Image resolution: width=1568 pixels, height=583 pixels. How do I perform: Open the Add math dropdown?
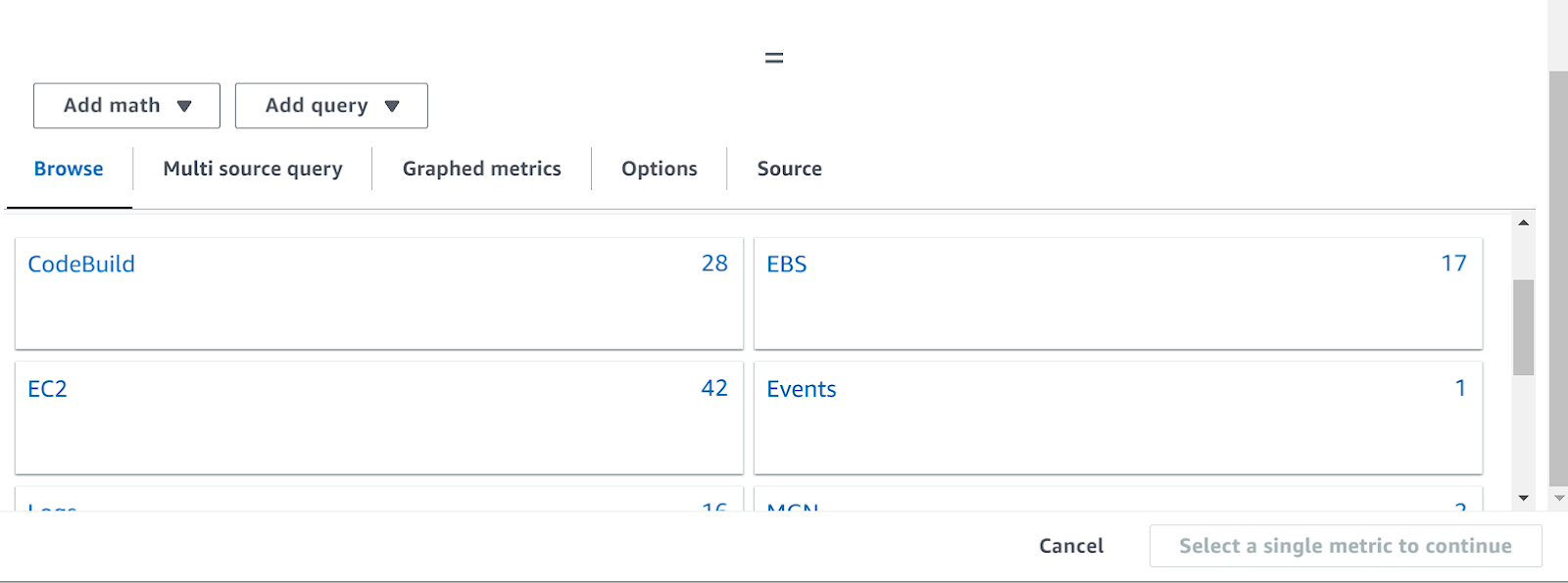point(126,106)
